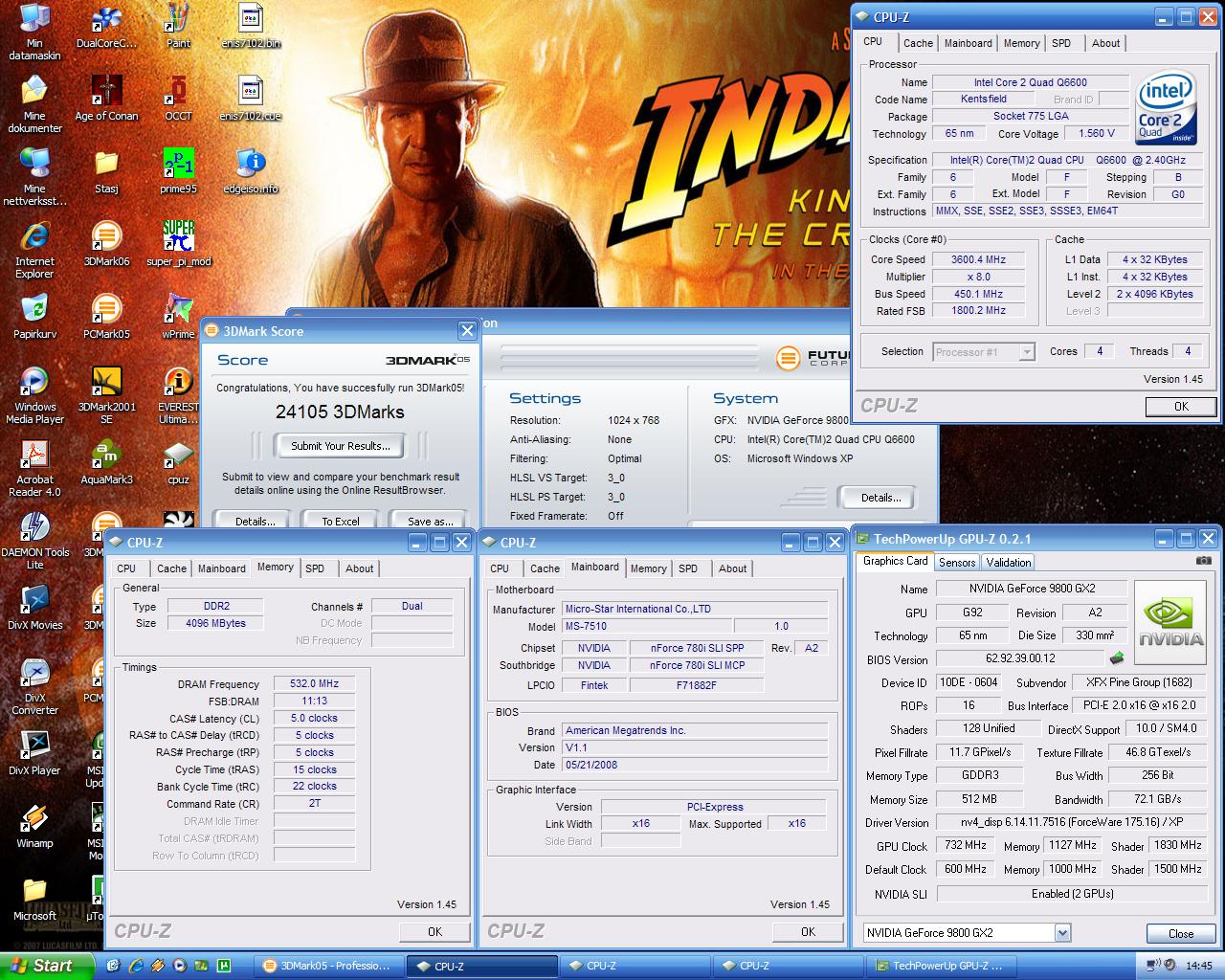Click Close button in GPU-Z
This screenshot has width=1225, height=980.
point(1181,933)
